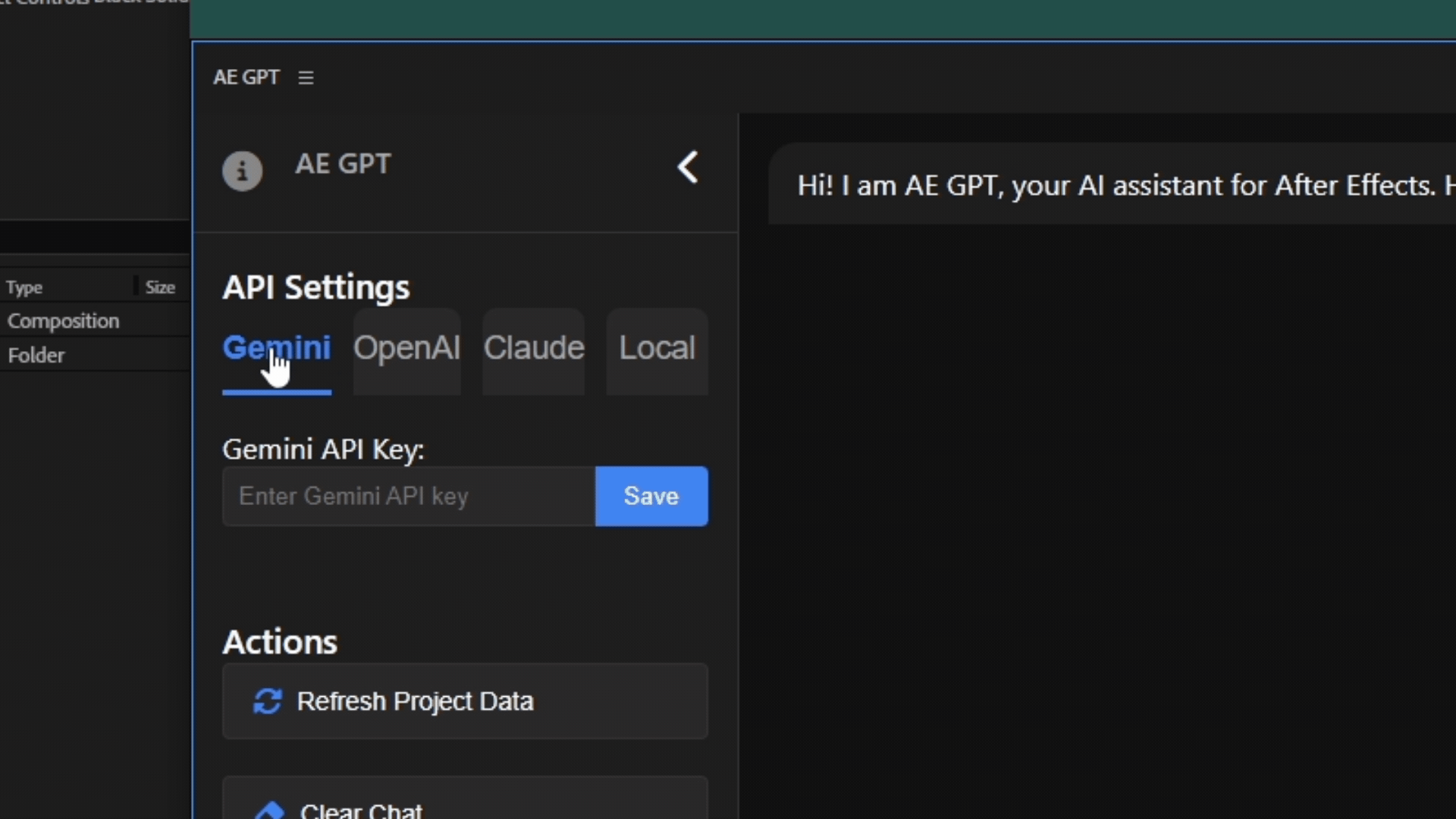Click the eraser icon beside Clear Chat
This screenshot has height=819, width=1456.
tap(269, 810)
